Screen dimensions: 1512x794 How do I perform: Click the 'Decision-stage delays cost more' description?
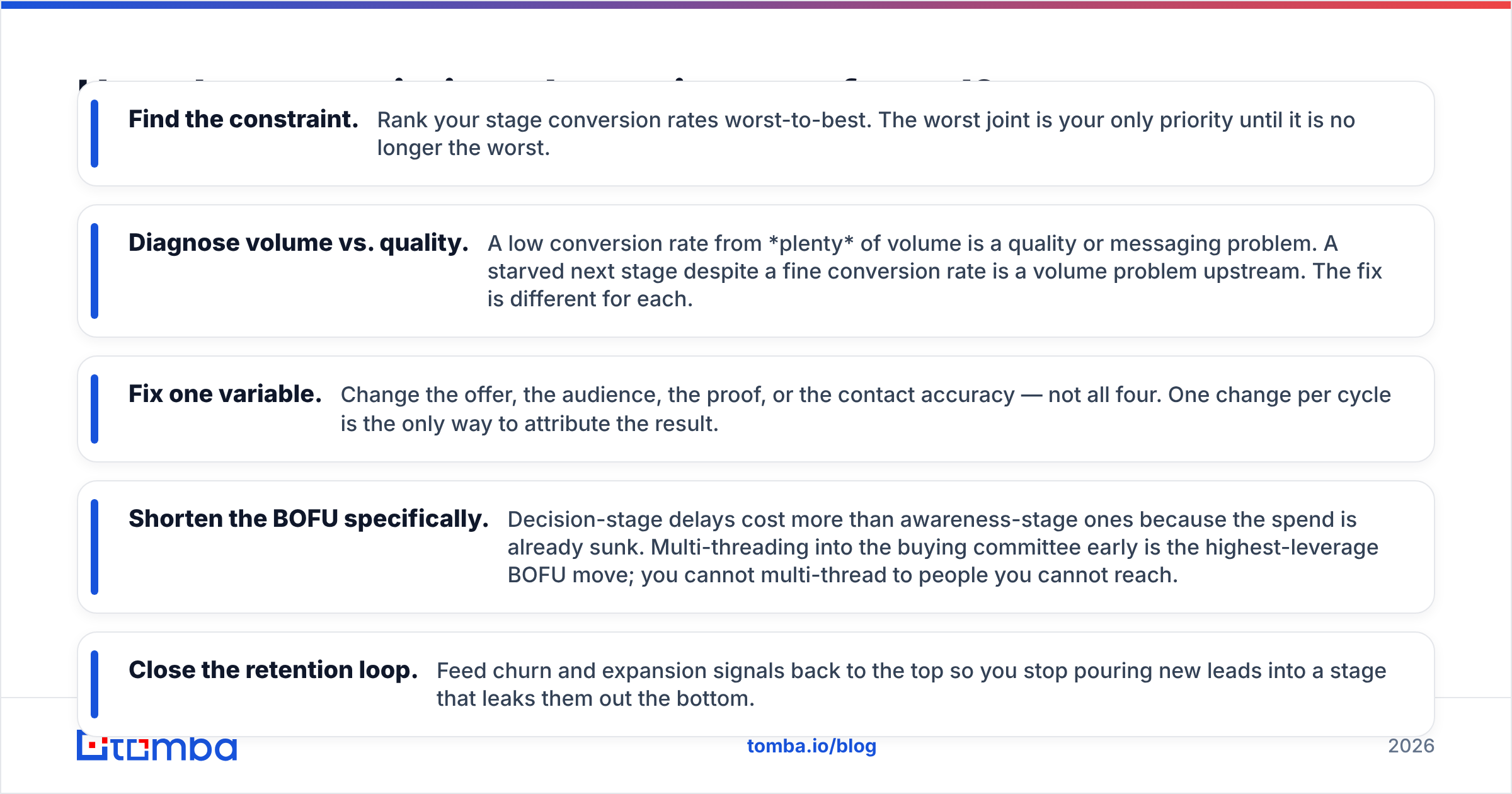point(942,547)
